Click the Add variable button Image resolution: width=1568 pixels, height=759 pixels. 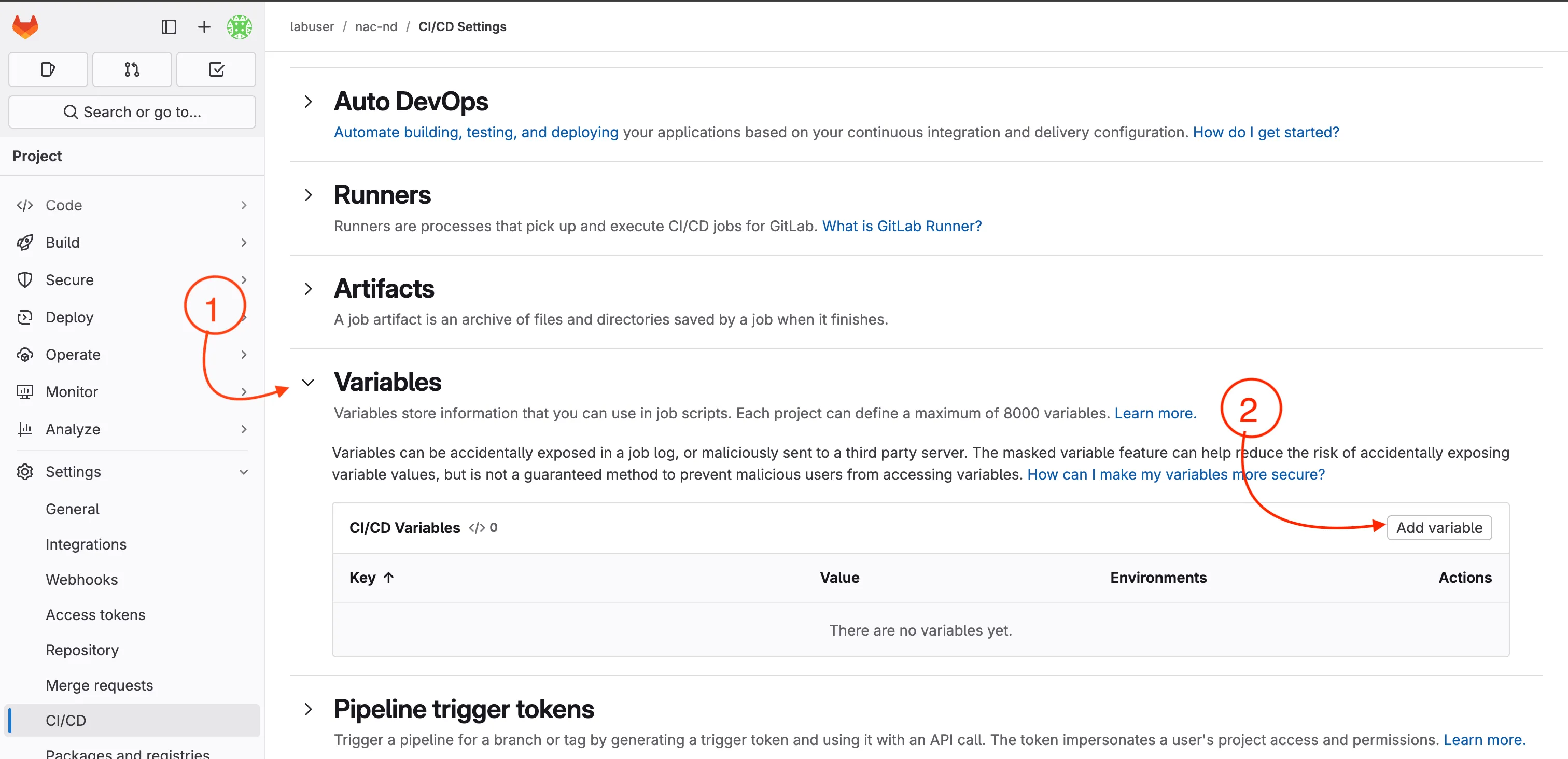1438,528
